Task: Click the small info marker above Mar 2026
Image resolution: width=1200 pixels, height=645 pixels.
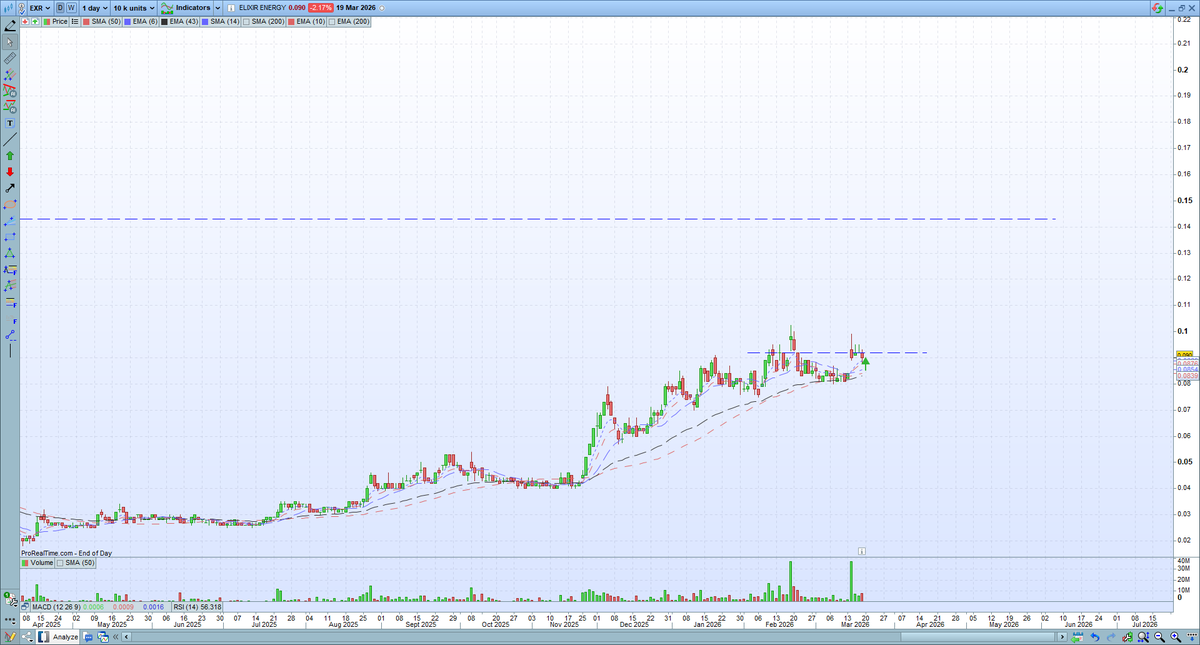Action: tap(861, 550)
